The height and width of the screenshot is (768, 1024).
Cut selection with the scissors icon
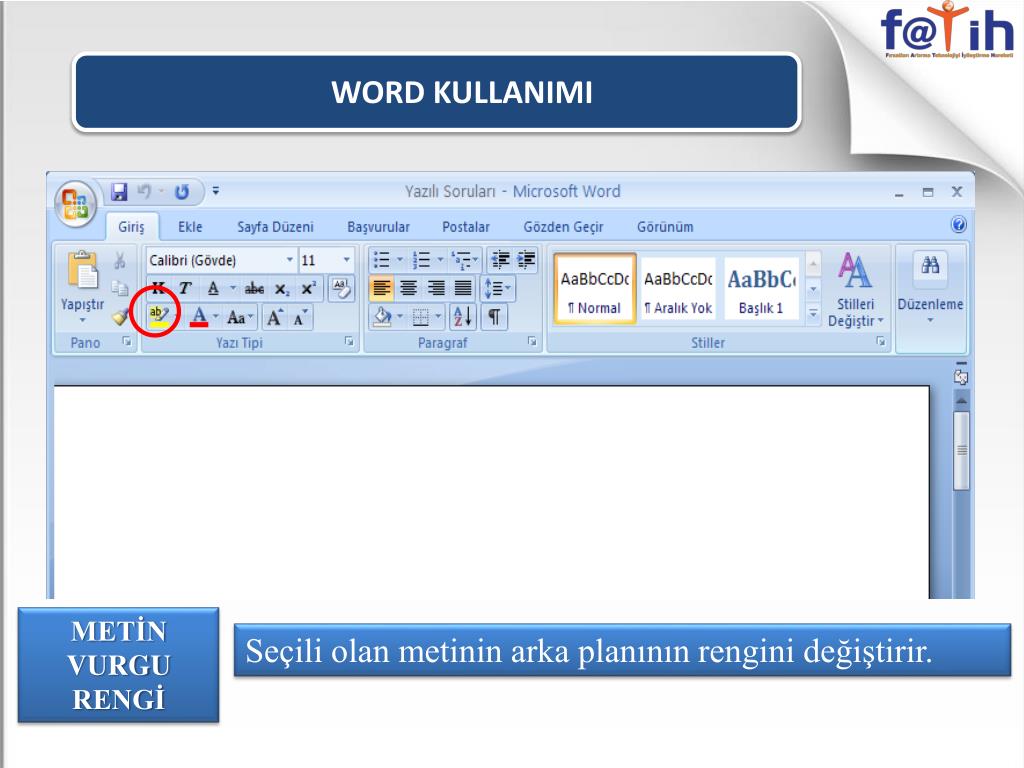click(120, 261)
